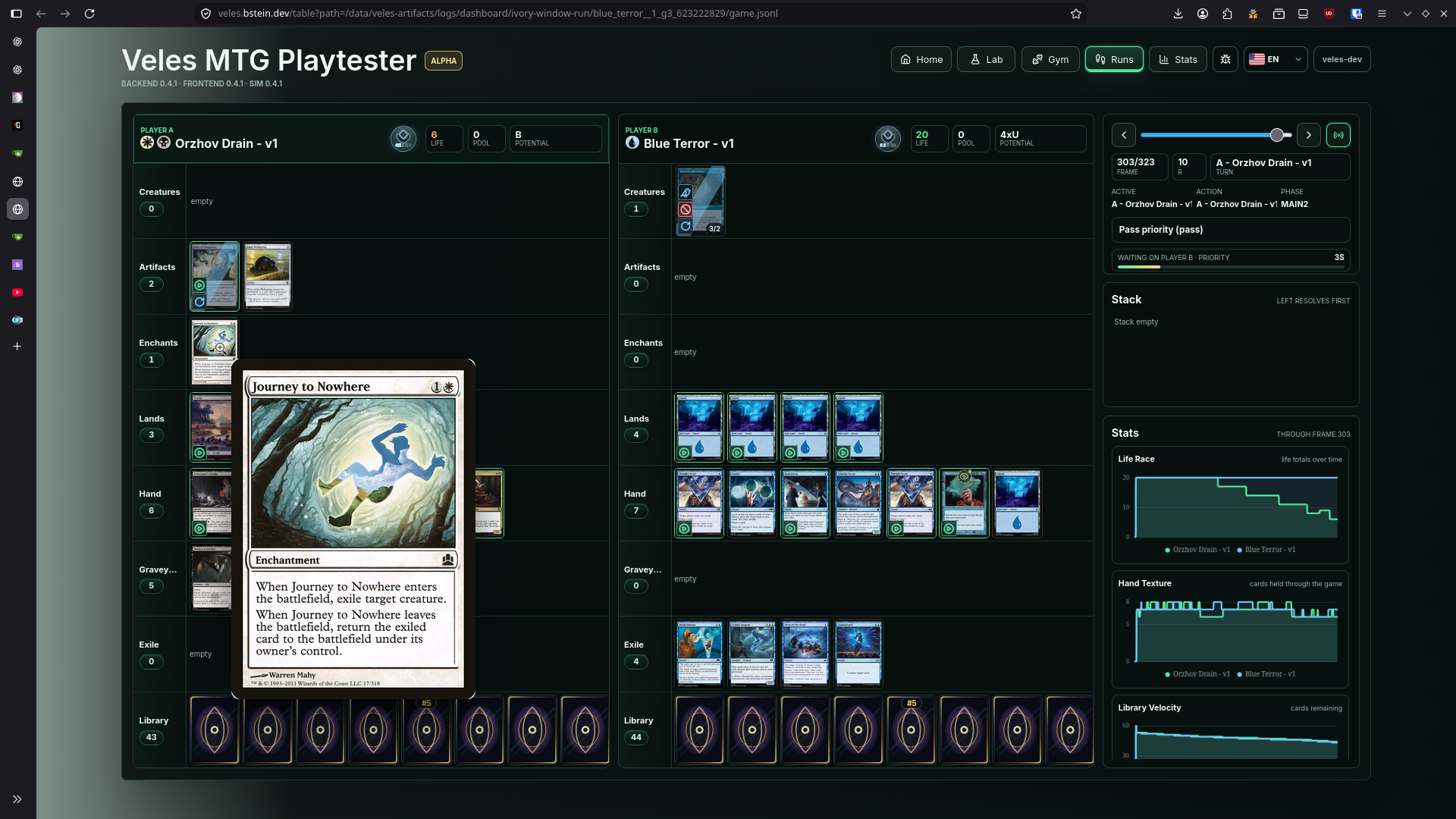
Task: Open the YouTube tab in the sidebar
Action: pos(17,293)
